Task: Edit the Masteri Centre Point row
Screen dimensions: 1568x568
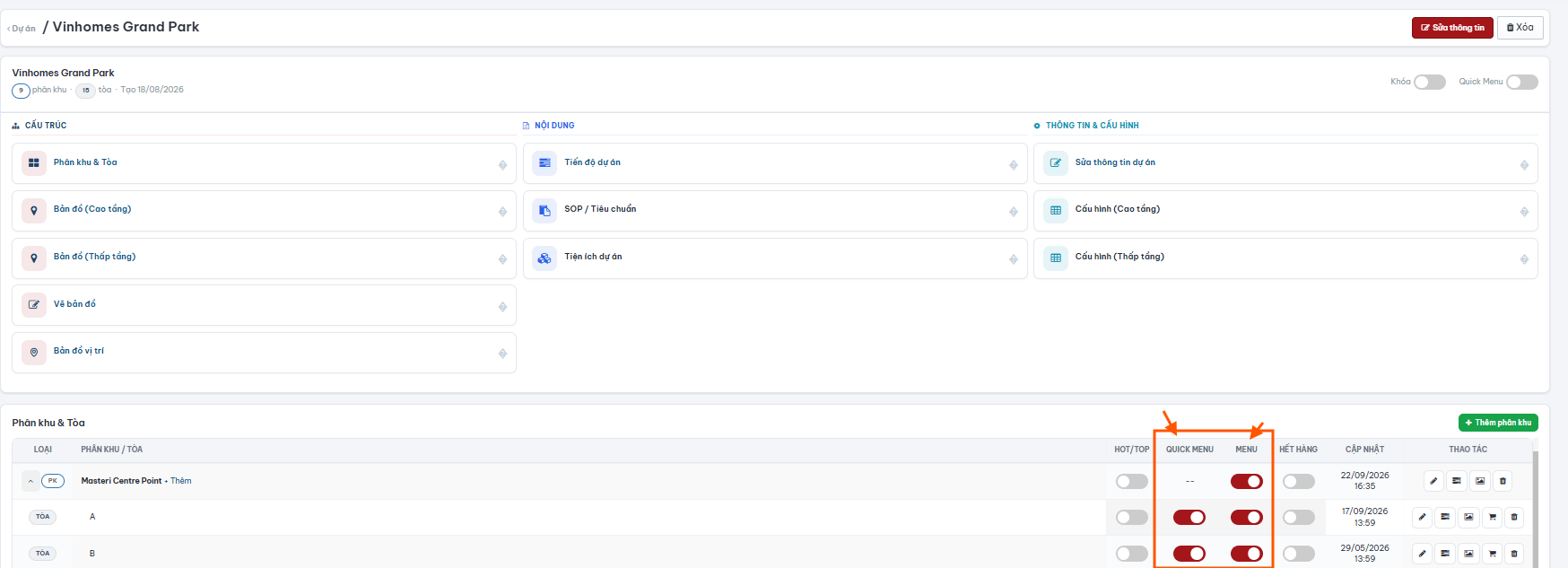Action: point(1433,481)
